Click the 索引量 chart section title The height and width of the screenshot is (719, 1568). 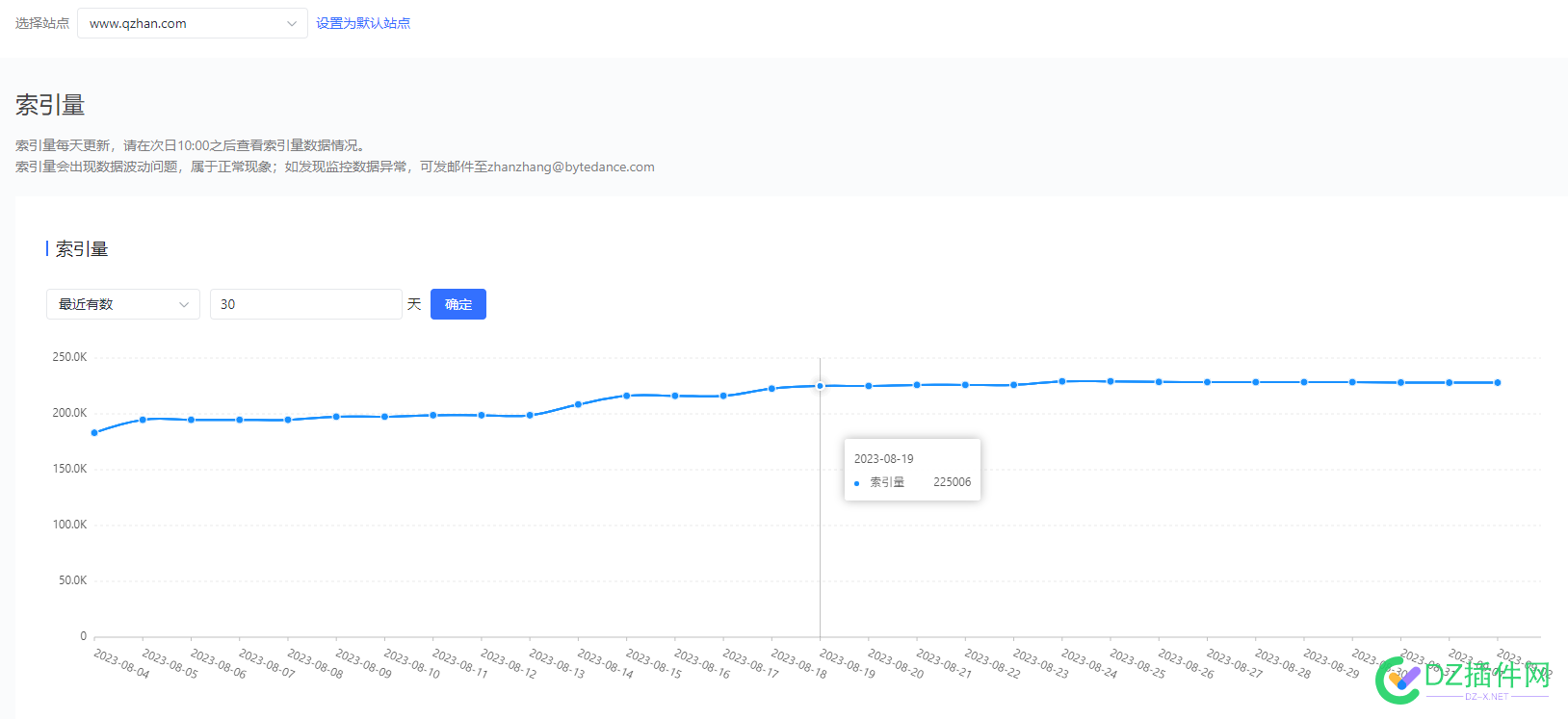82,249
